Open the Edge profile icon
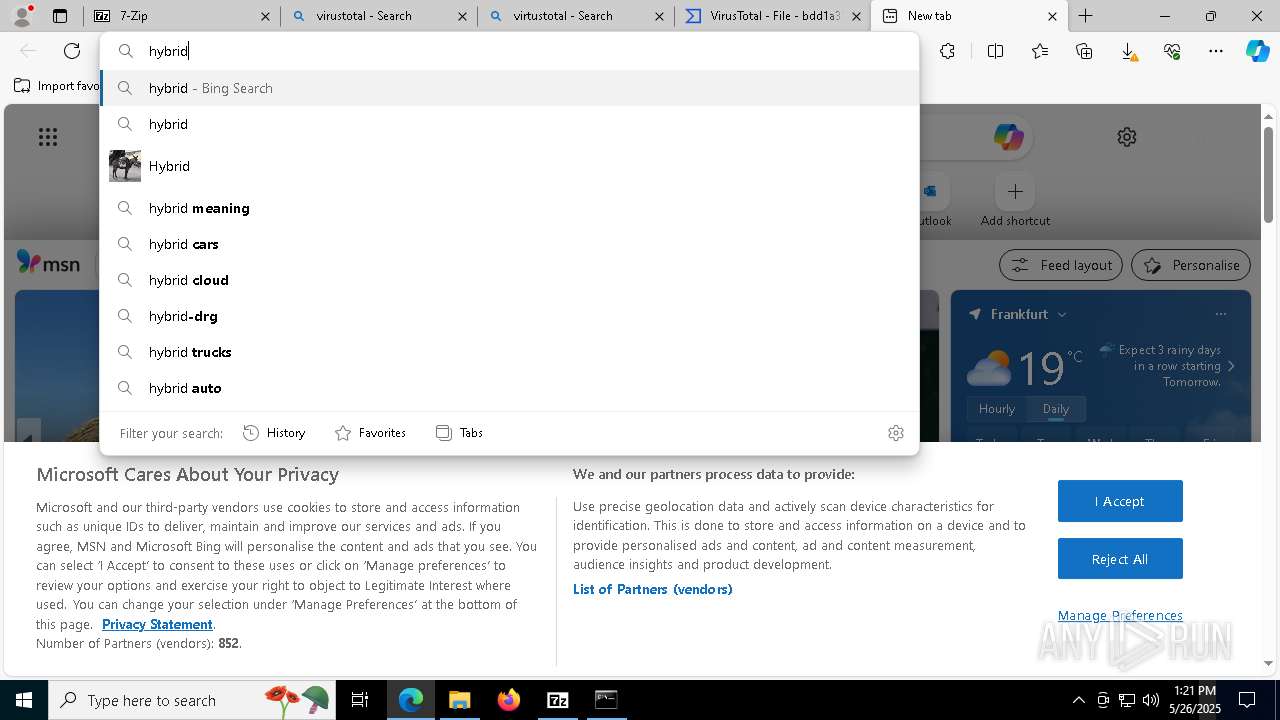The image size is (1280, 720). [x=22, y=16]
